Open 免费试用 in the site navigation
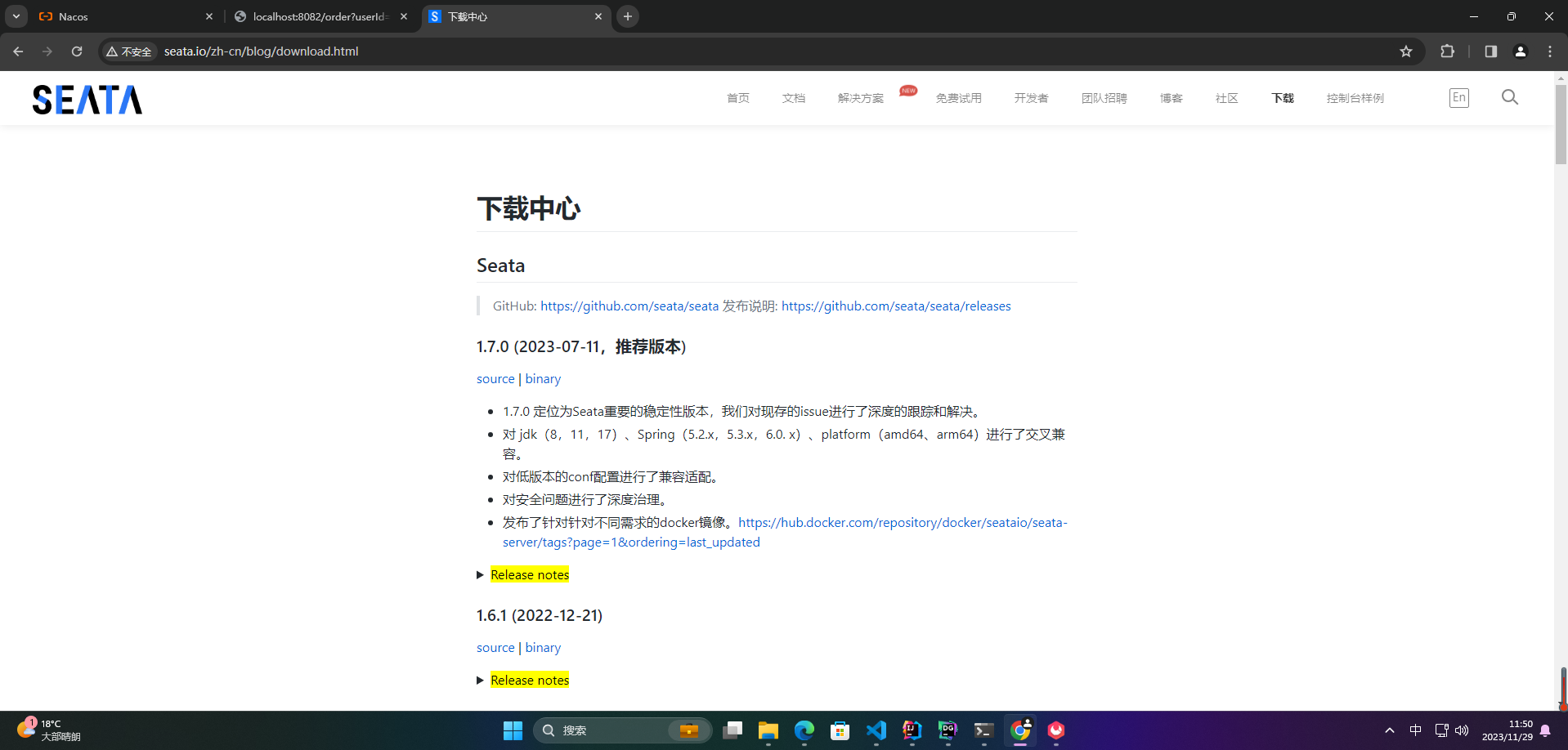Image resolution: width=1568 pixels, height=750 pixels. tap(959, 98)
